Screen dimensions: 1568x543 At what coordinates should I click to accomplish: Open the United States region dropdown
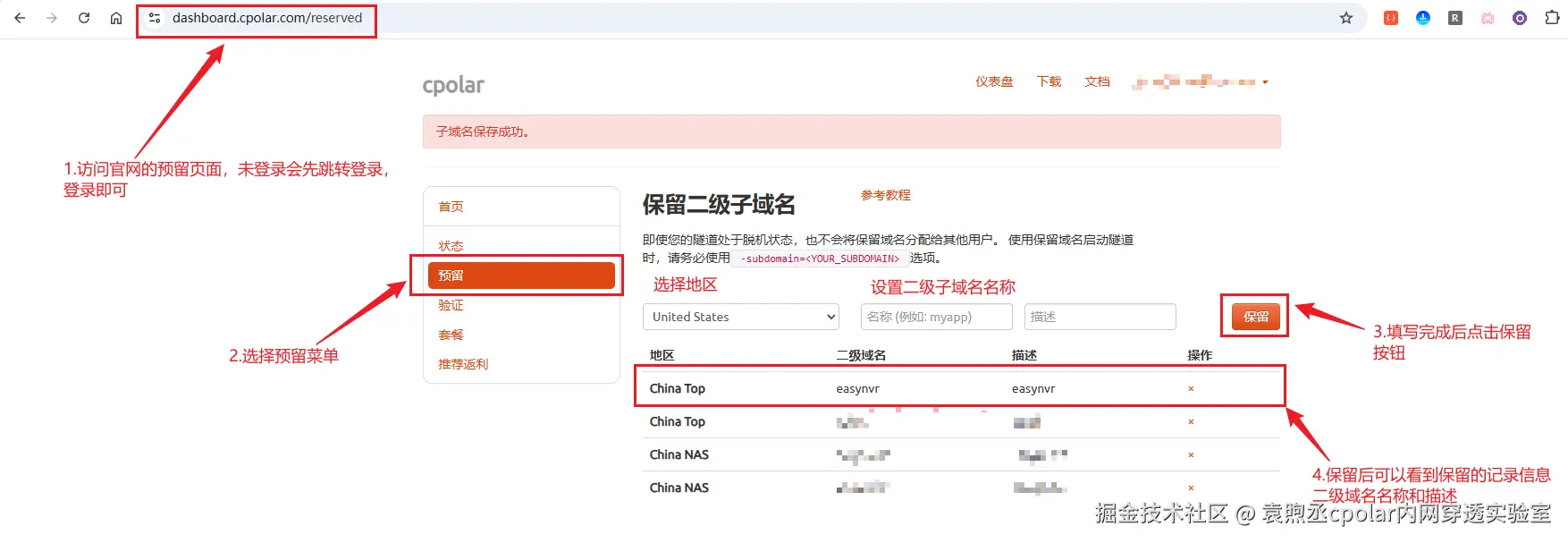pos(741,317)
